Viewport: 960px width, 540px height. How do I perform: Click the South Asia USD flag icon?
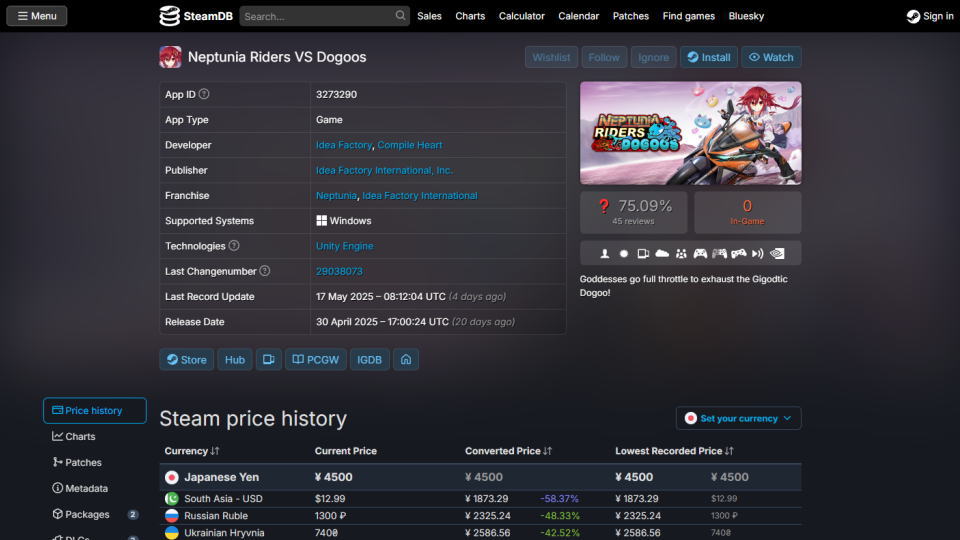pyautogui.click(x=171, y=498)
